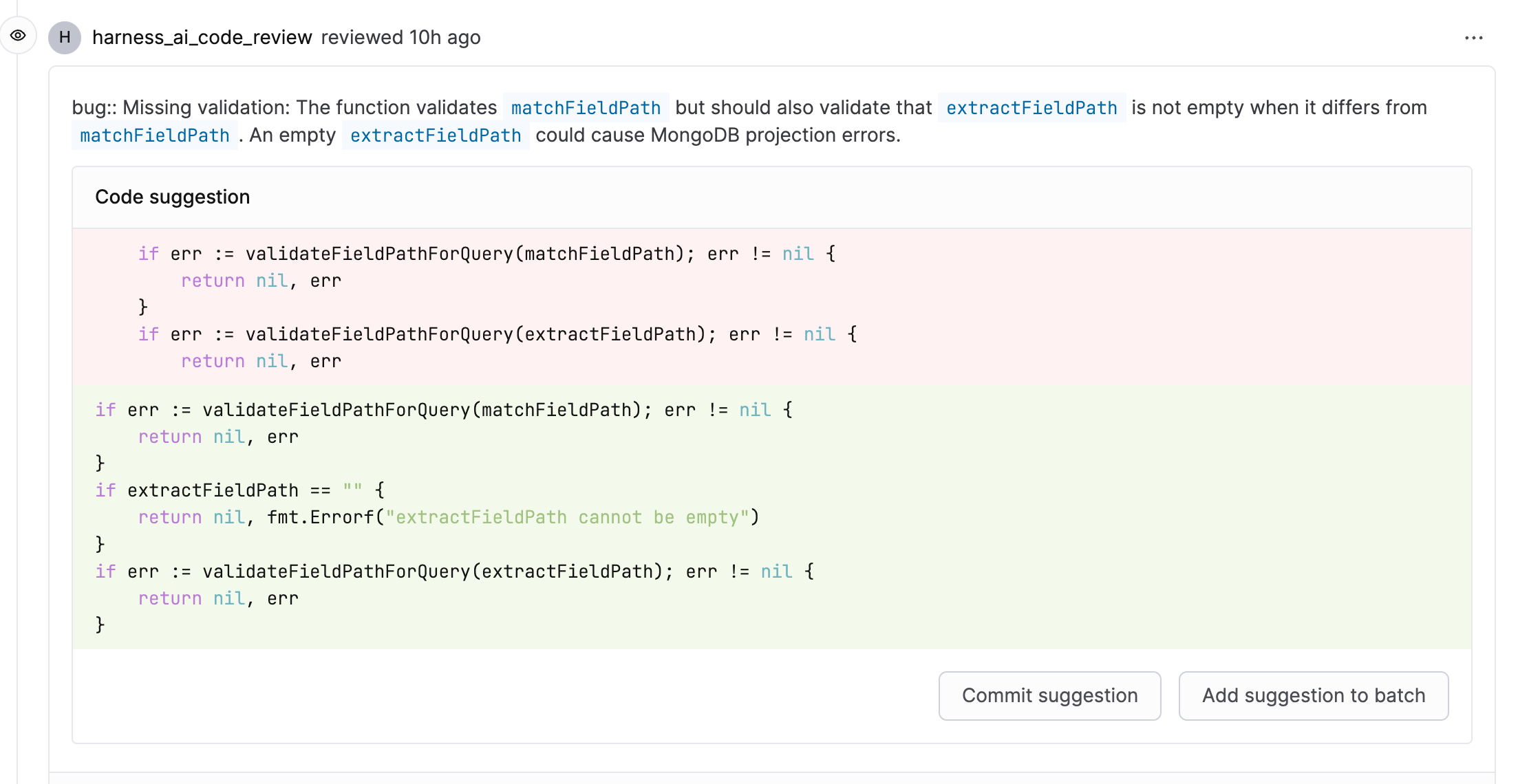
Task: Click added line 'if extractFieldPath == ""'
Action: [239, 491]
